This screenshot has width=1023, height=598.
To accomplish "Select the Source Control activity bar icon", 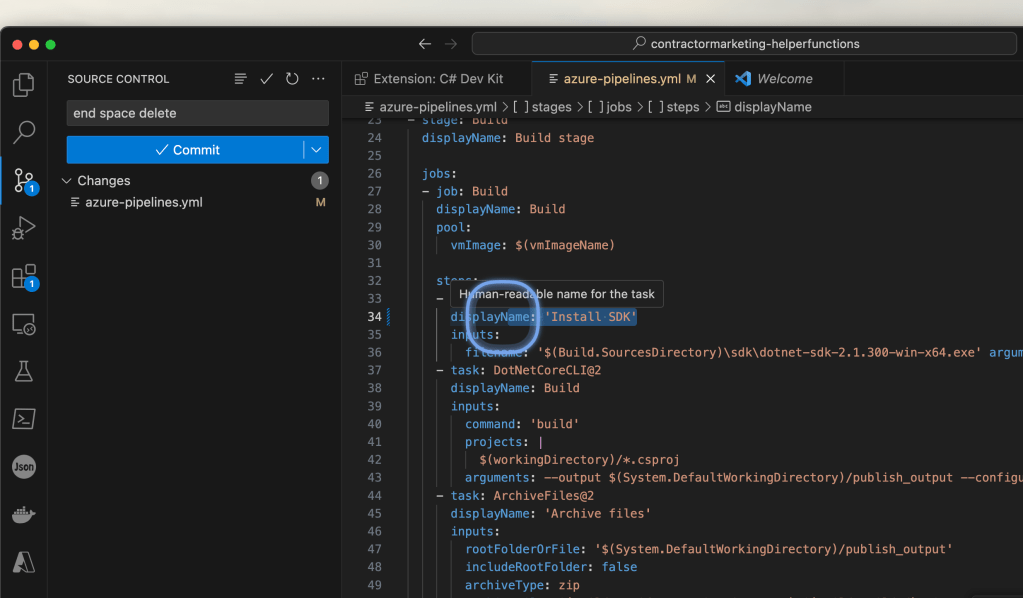I will point(25,181).
